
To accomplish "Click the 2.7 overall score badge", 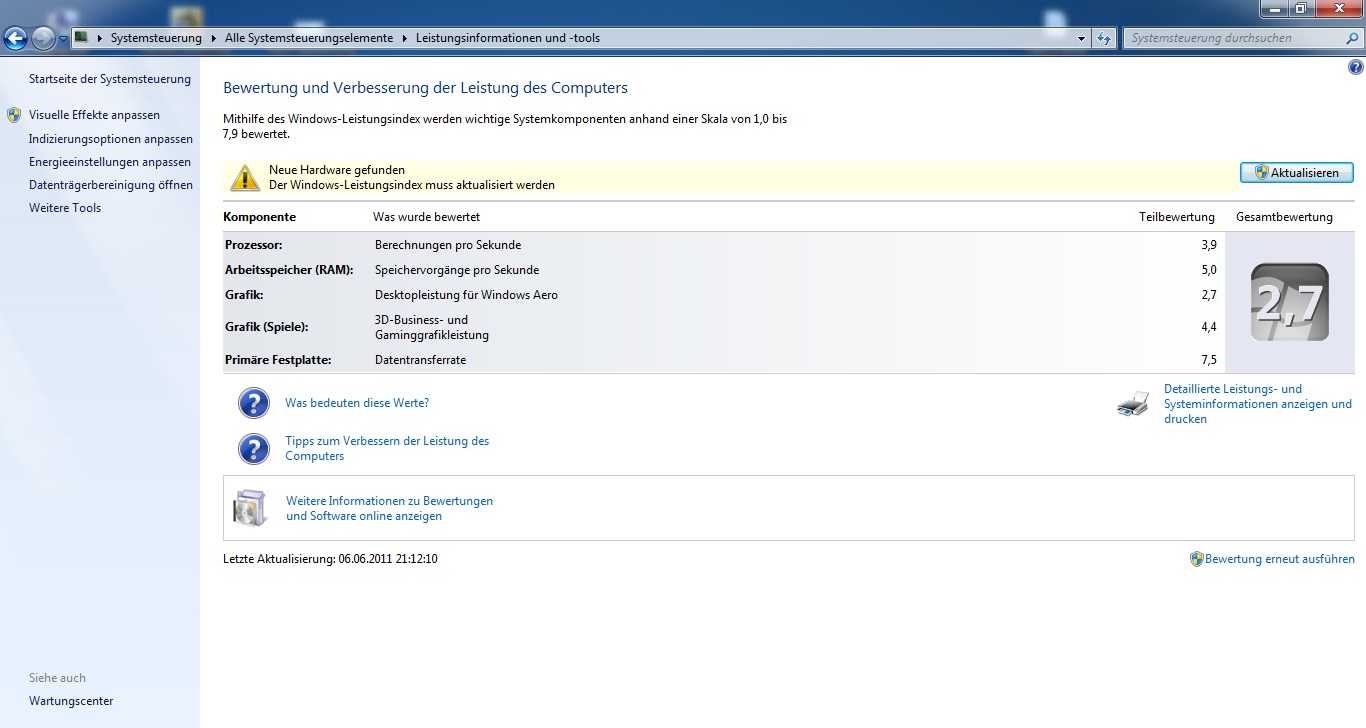I will (1289, 302).
